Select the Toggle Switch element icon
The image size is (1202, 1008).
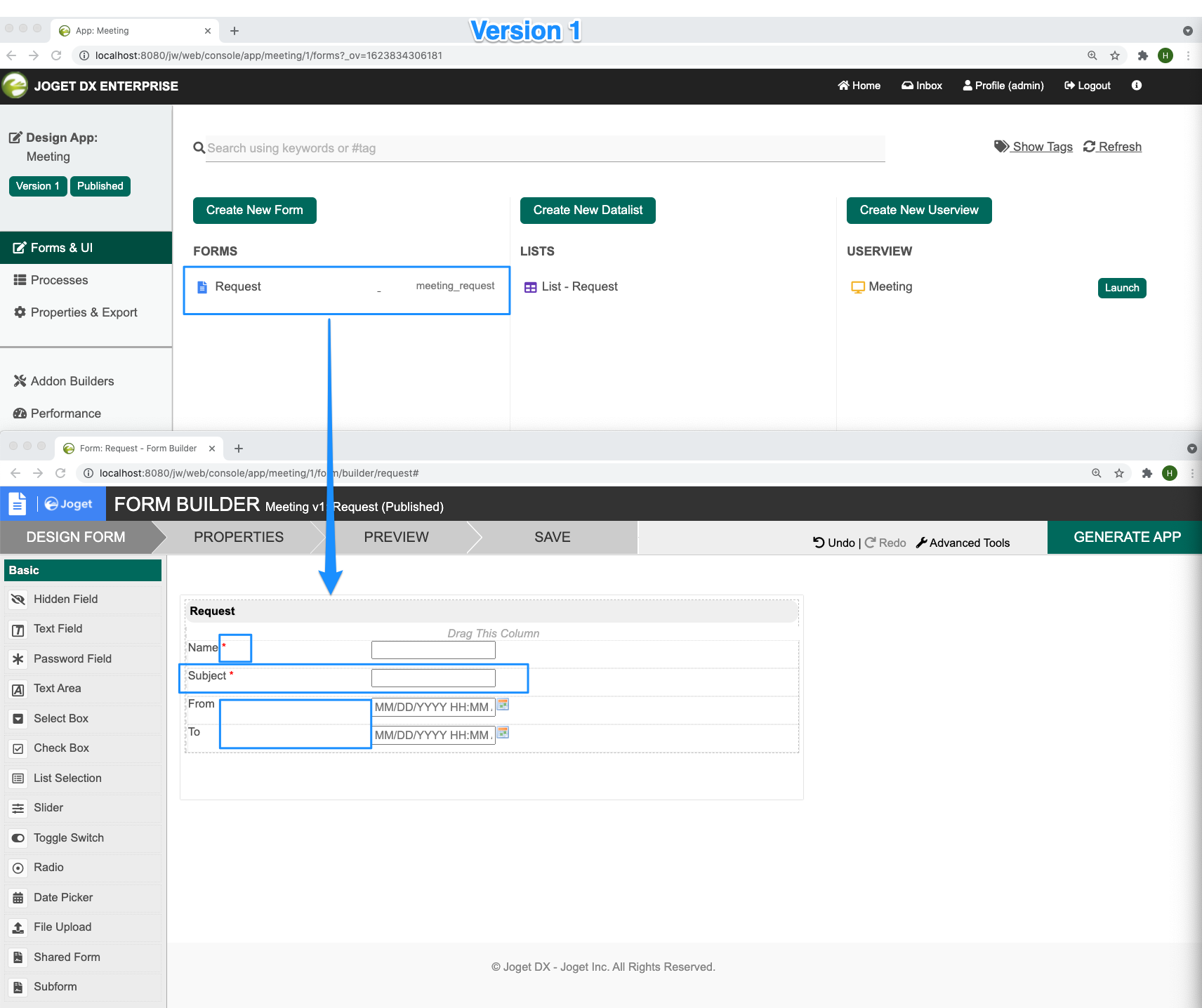point(18,838)
